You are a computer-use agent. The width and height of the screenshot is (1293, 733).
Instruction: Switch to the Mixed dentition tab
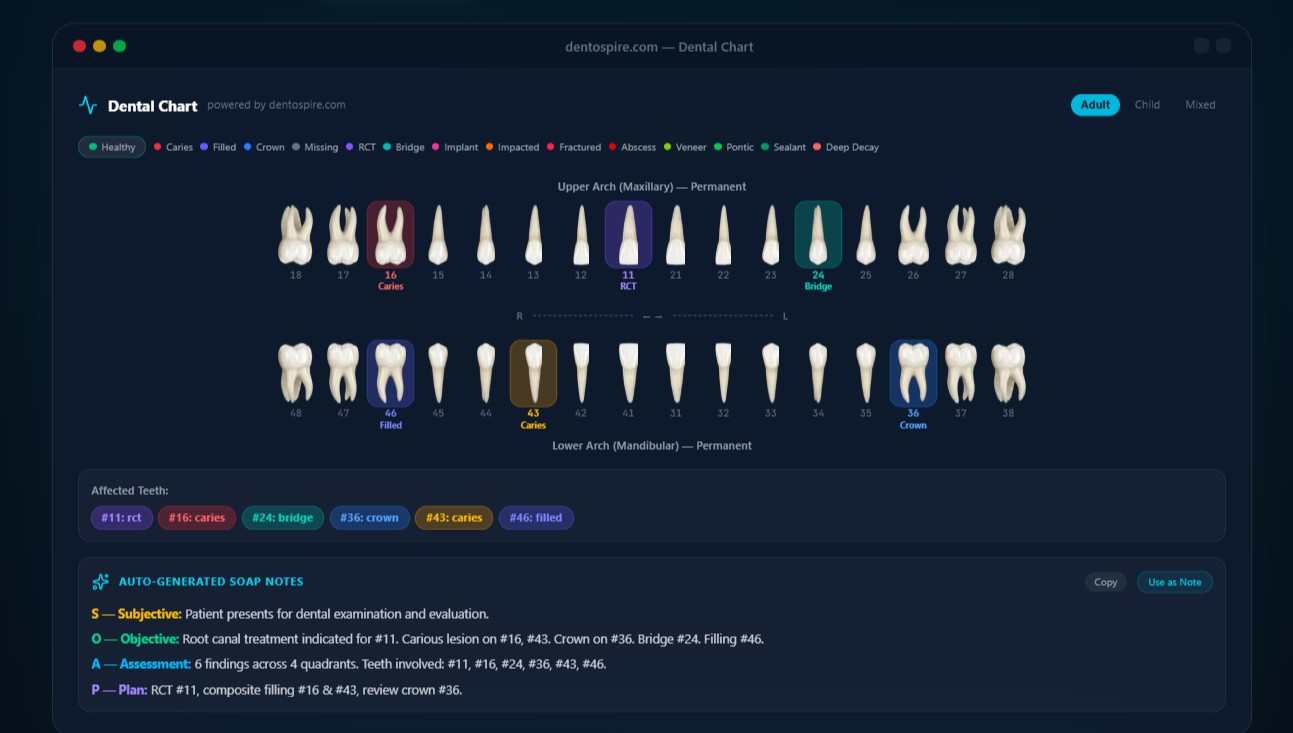pyautogui.click(x=1200, y=105)
